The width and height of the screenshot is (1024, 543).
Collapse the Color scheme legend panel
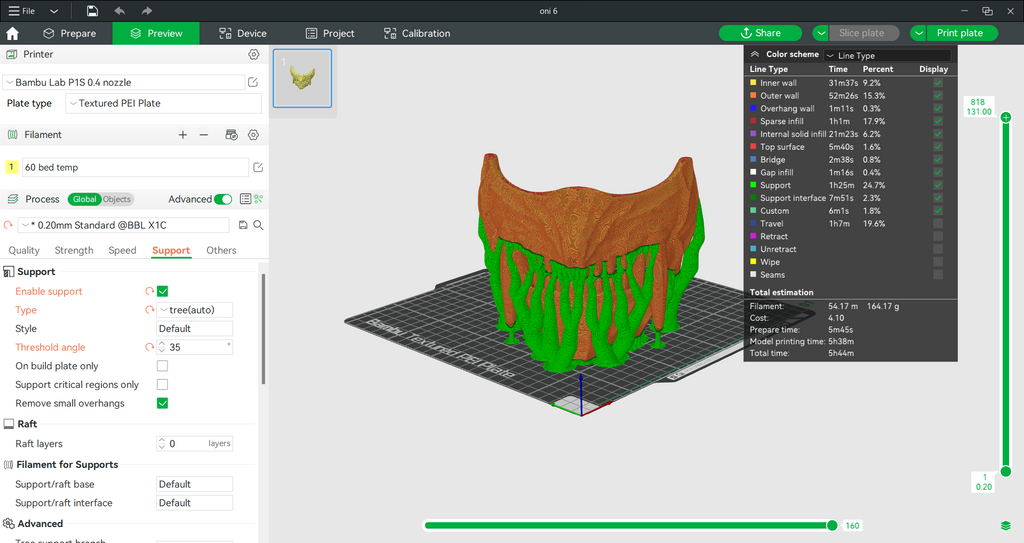pyautogui.click(x=755, y=54)
